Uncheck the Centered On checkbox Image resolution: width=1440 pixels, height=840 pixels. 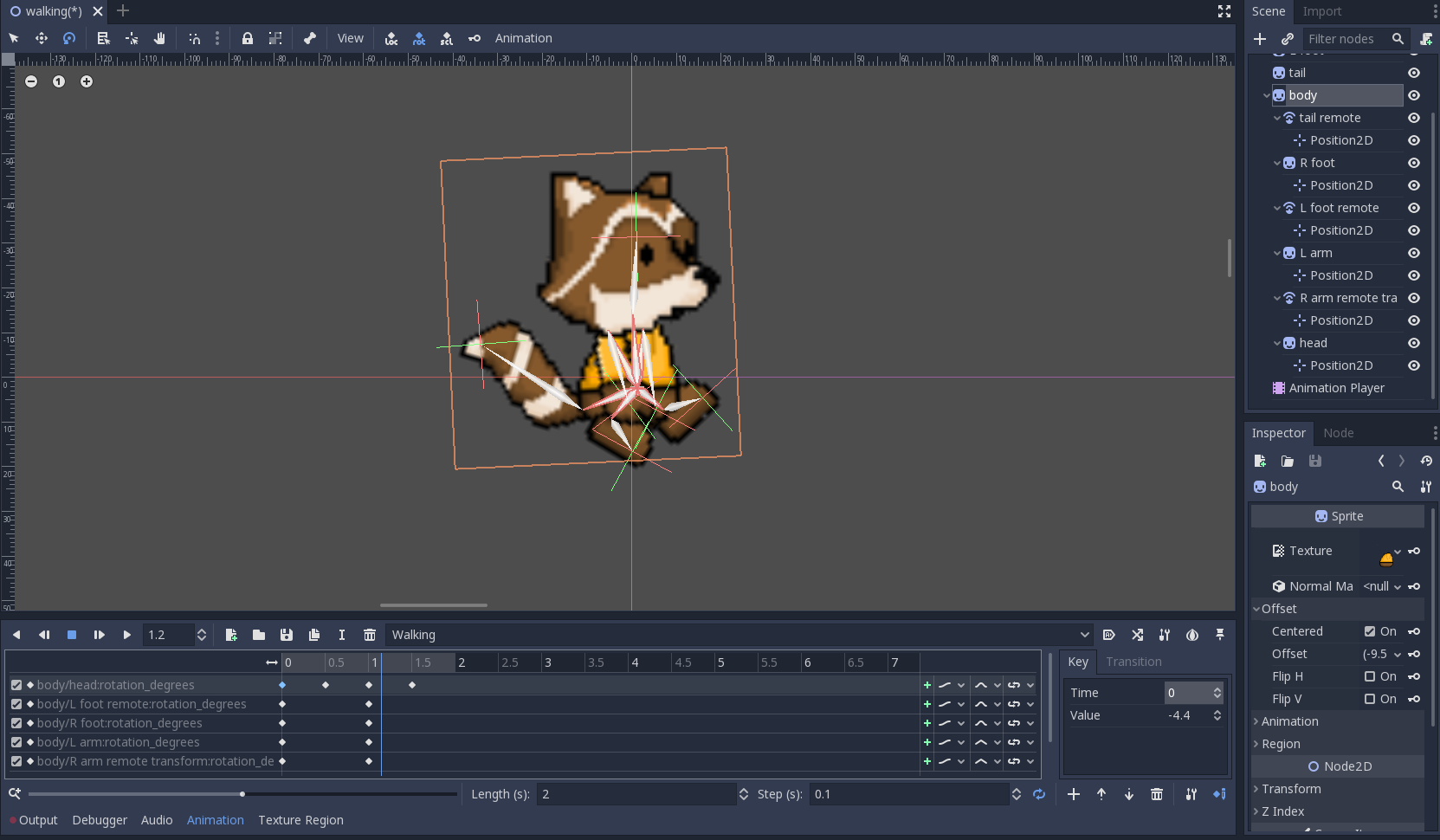[1370, 631]
